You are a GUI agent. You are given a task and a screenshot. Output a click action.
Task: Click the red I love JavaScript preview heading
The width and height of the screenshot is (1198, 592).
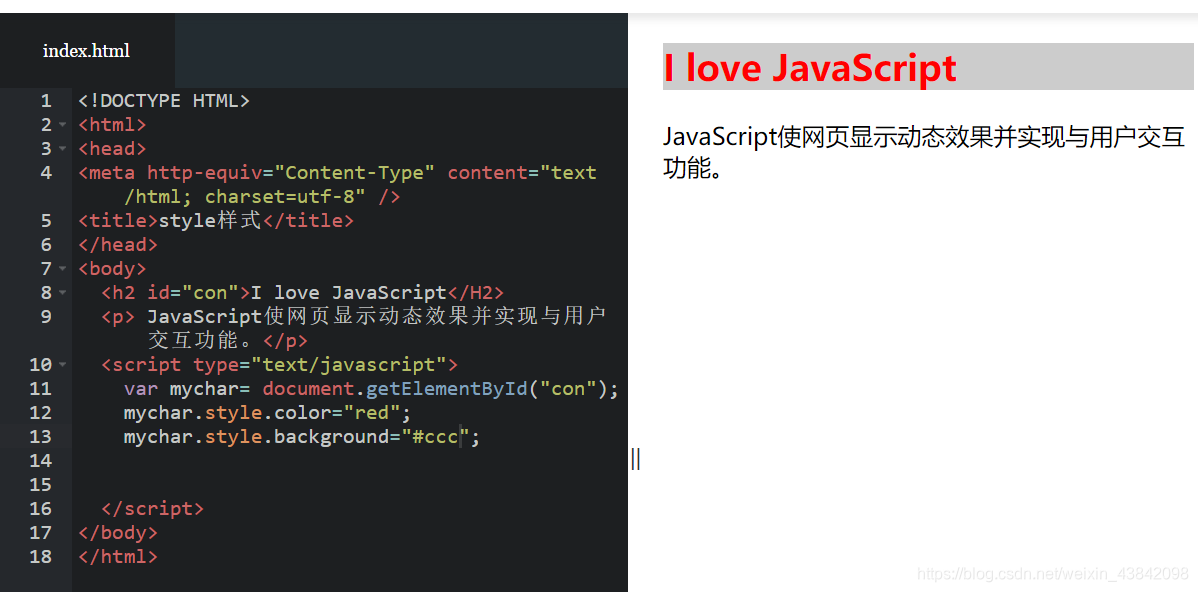pos(810,67)
